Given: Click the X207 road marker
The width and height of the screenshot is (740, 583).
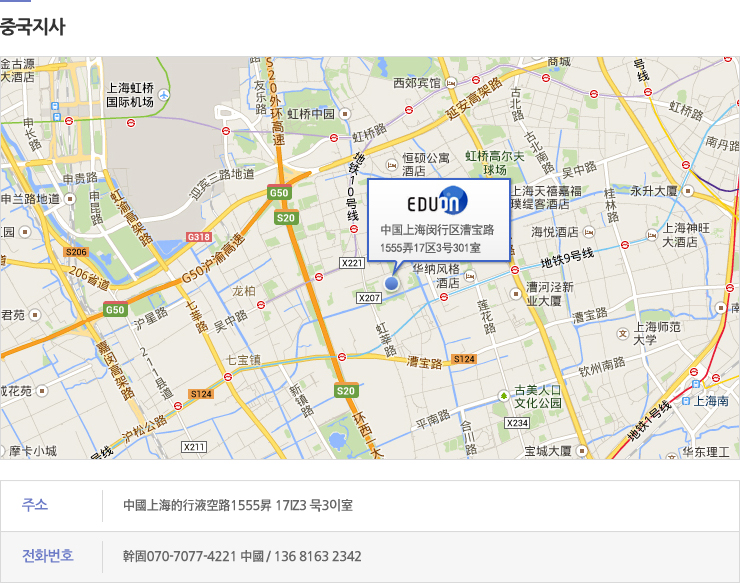Looking at the screenshot, I should (x=369, y=298).
